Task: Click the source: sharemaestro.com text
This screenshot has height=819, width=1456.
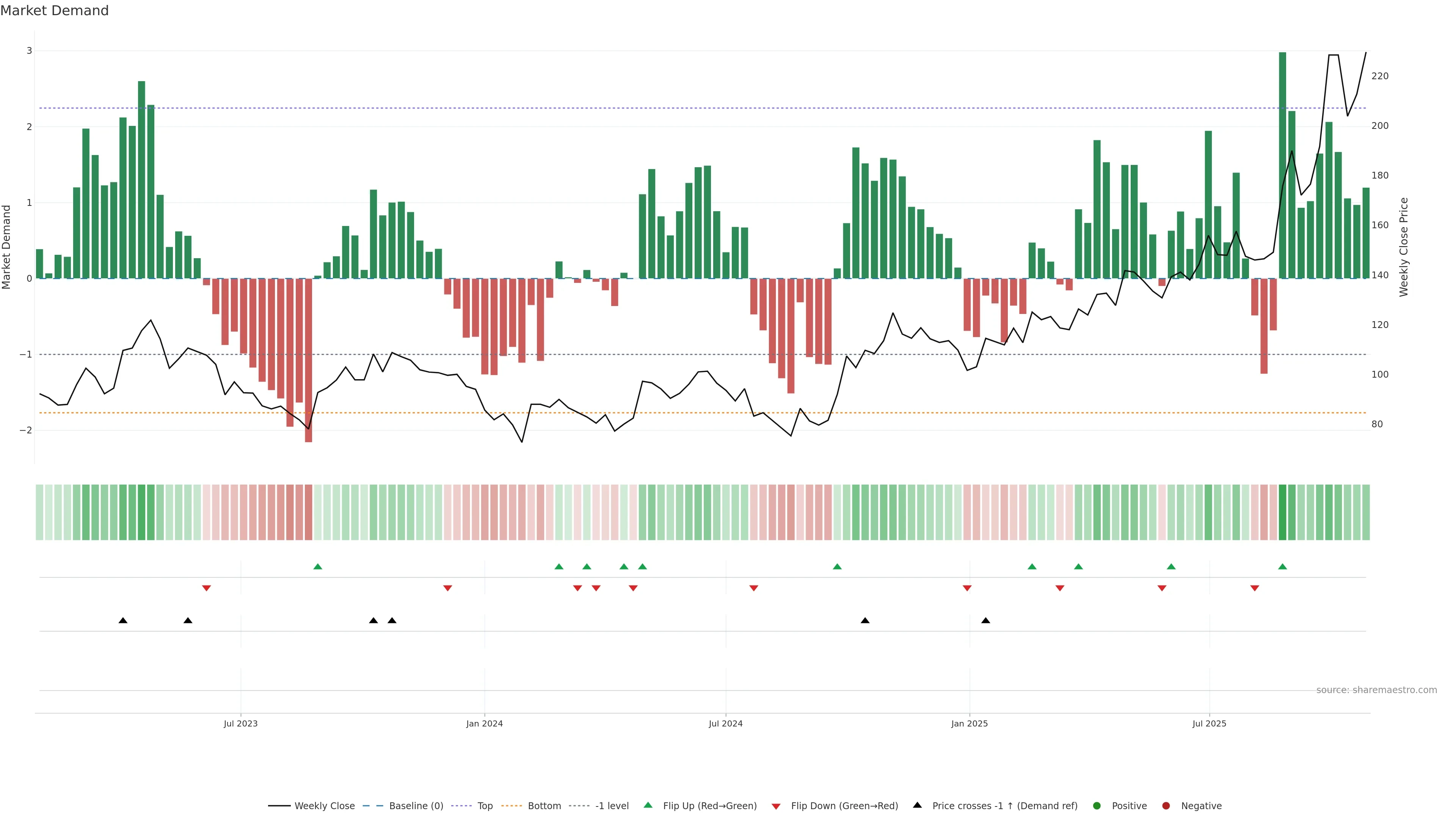Action: (1376, 690)
